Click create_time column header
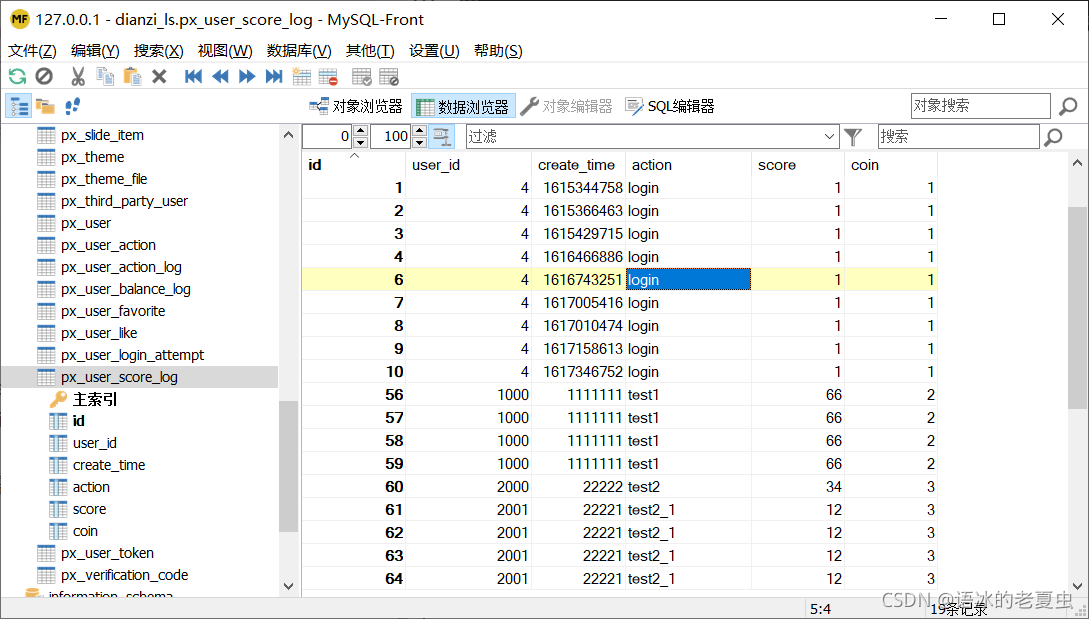The width and height of the screenshot is (1089, 619). [x=578, y=165]
